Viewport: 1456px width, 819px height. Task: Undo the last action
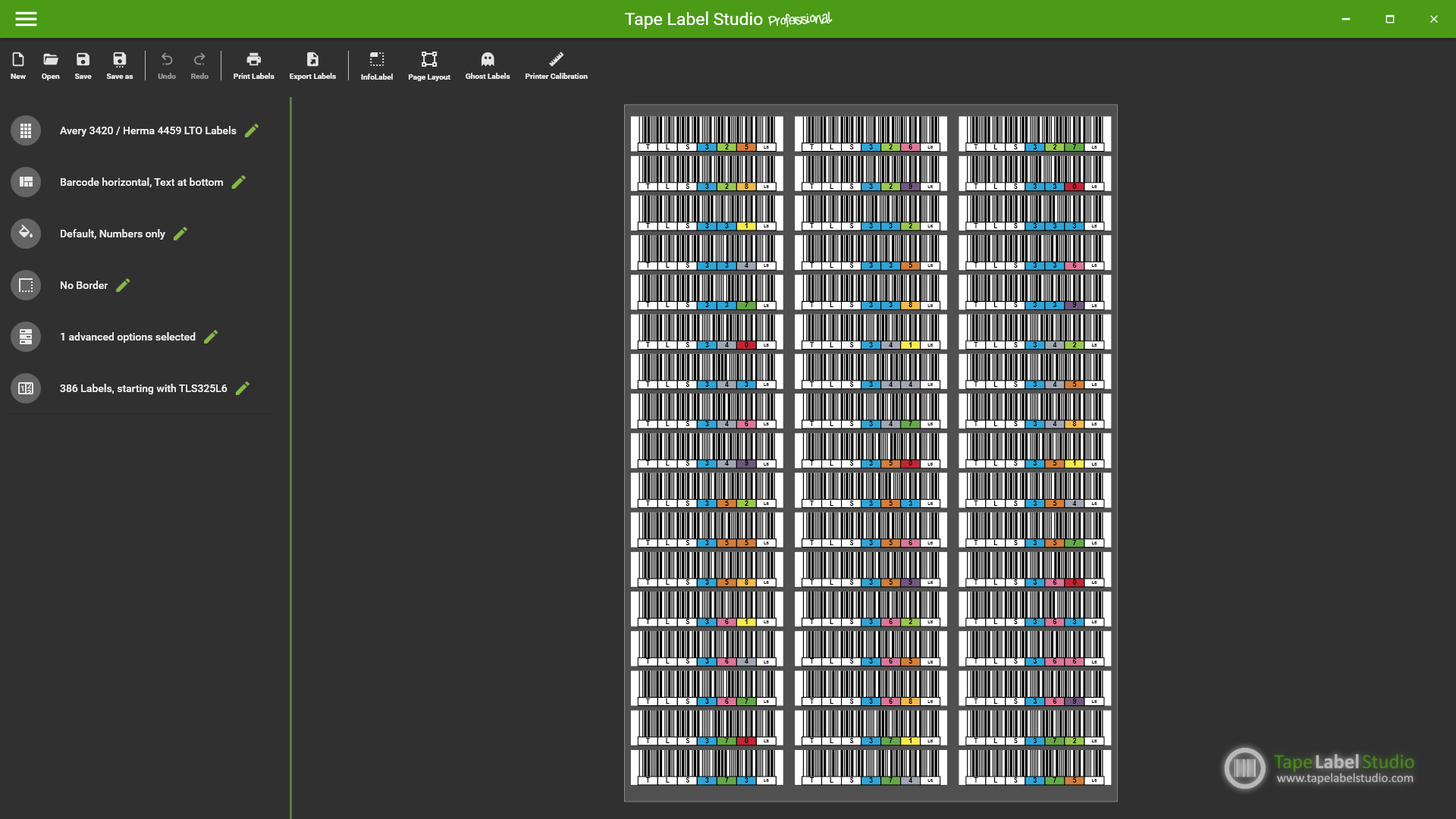click(167, 65)
